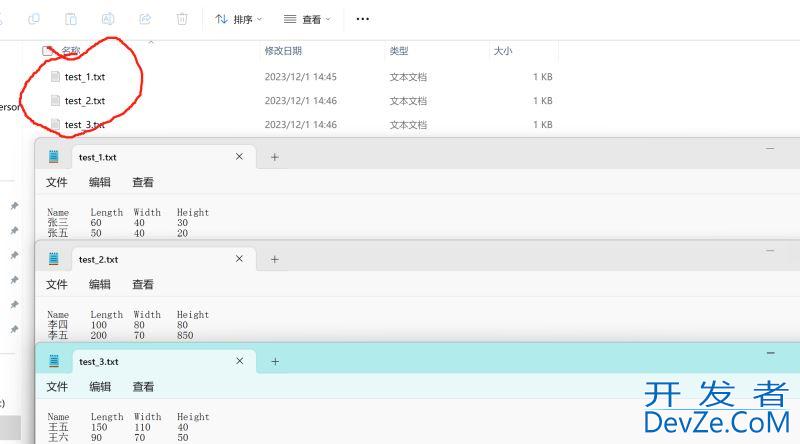The height and width of the screenshot is (444, 800).
Task: Open 编辑 menu in test_3.txt Notepad
Action: tap(100, 387)
